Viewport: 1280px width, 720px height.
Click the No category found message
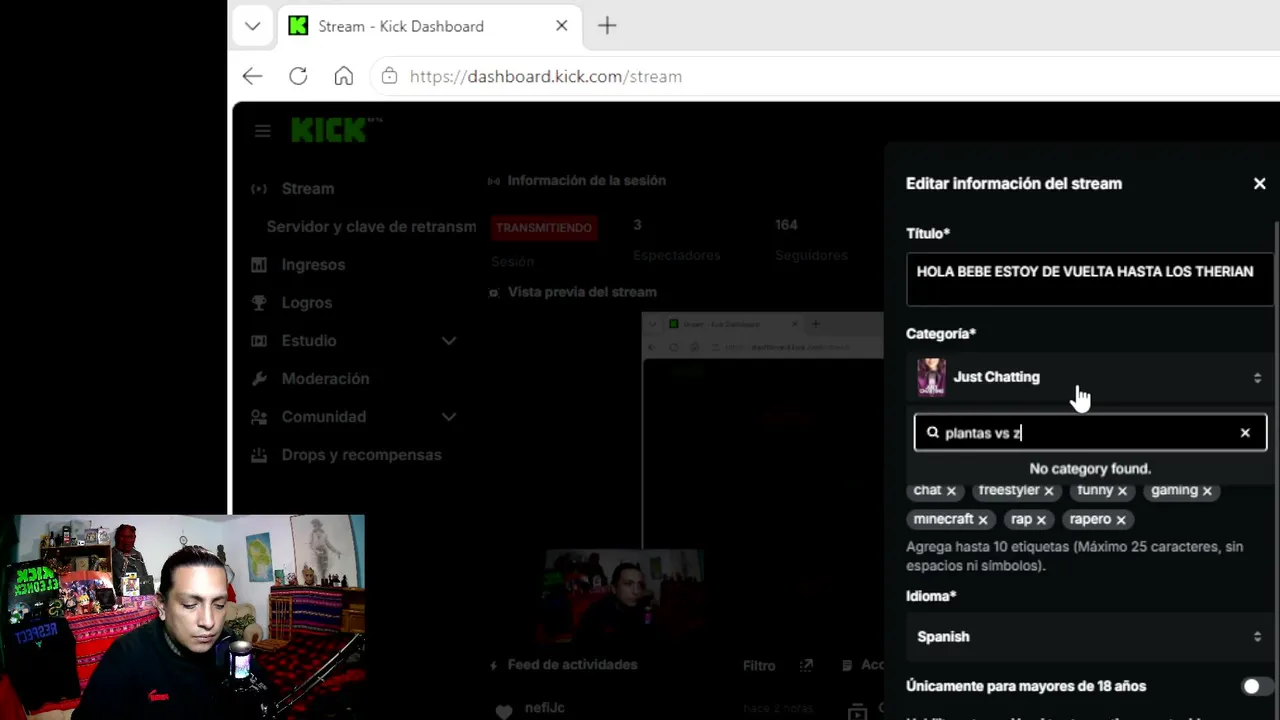[x=1090, y=468]
